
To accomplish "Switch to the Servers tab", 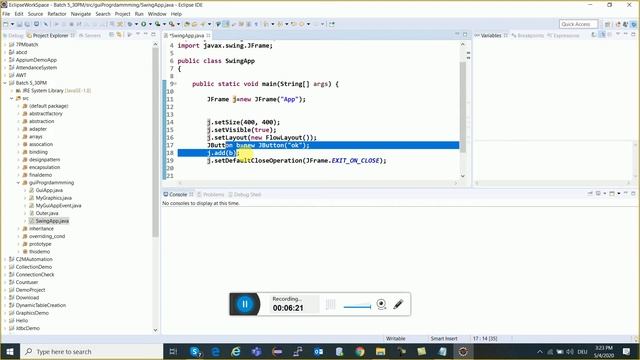I will tap(90, 36).
